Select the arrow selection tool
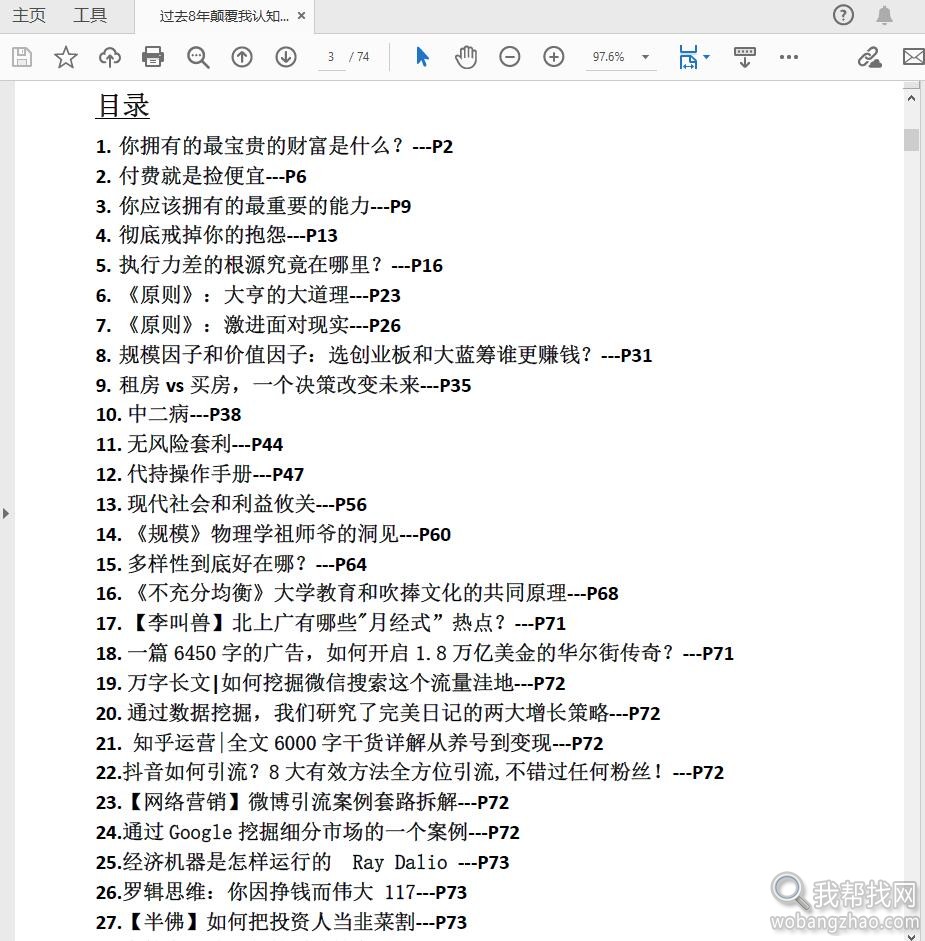 point(422,57)
